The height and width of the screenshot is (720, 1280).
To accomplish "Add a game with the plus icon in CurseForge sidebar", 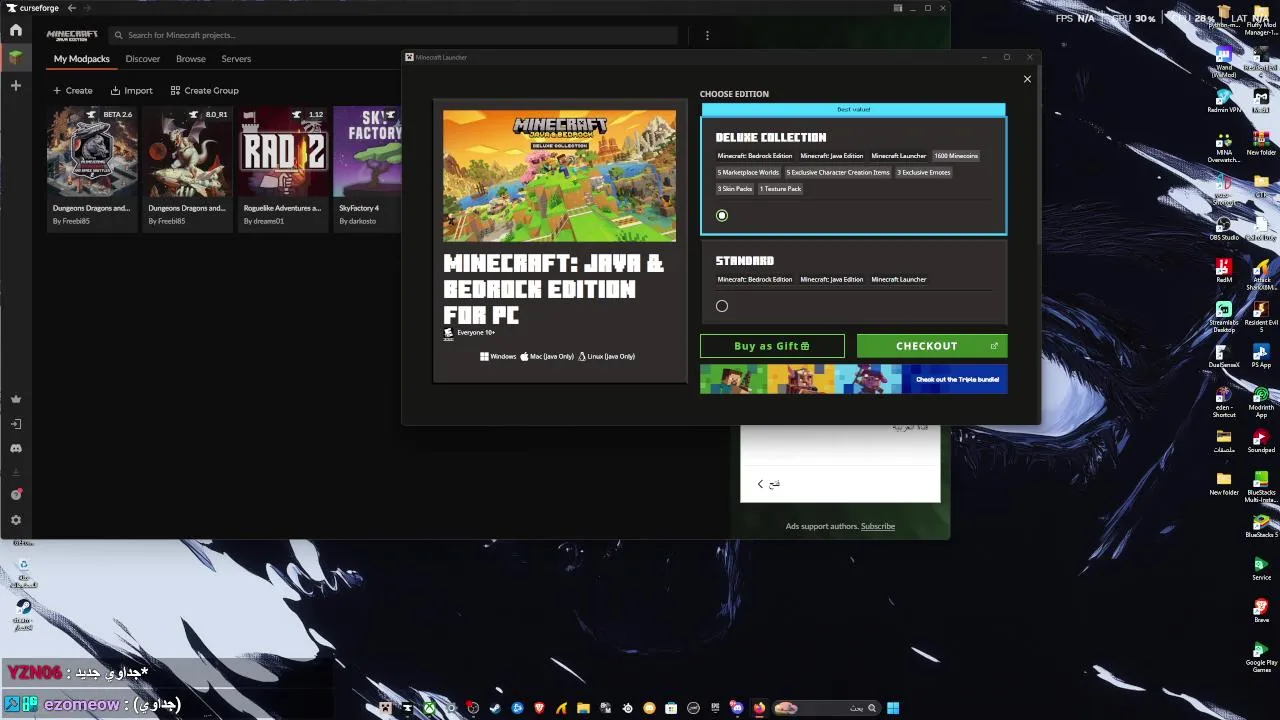I will (15, 86).
